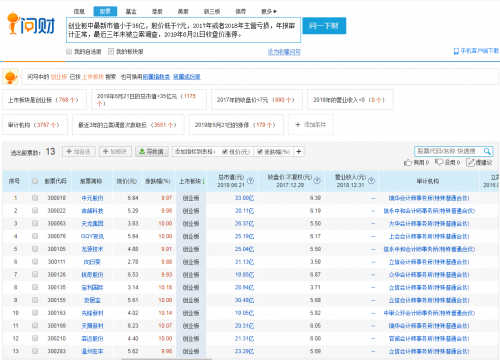Click help icon on 收盘价 column header
Screen dimensions: 500x360
[x=317, y=181]
